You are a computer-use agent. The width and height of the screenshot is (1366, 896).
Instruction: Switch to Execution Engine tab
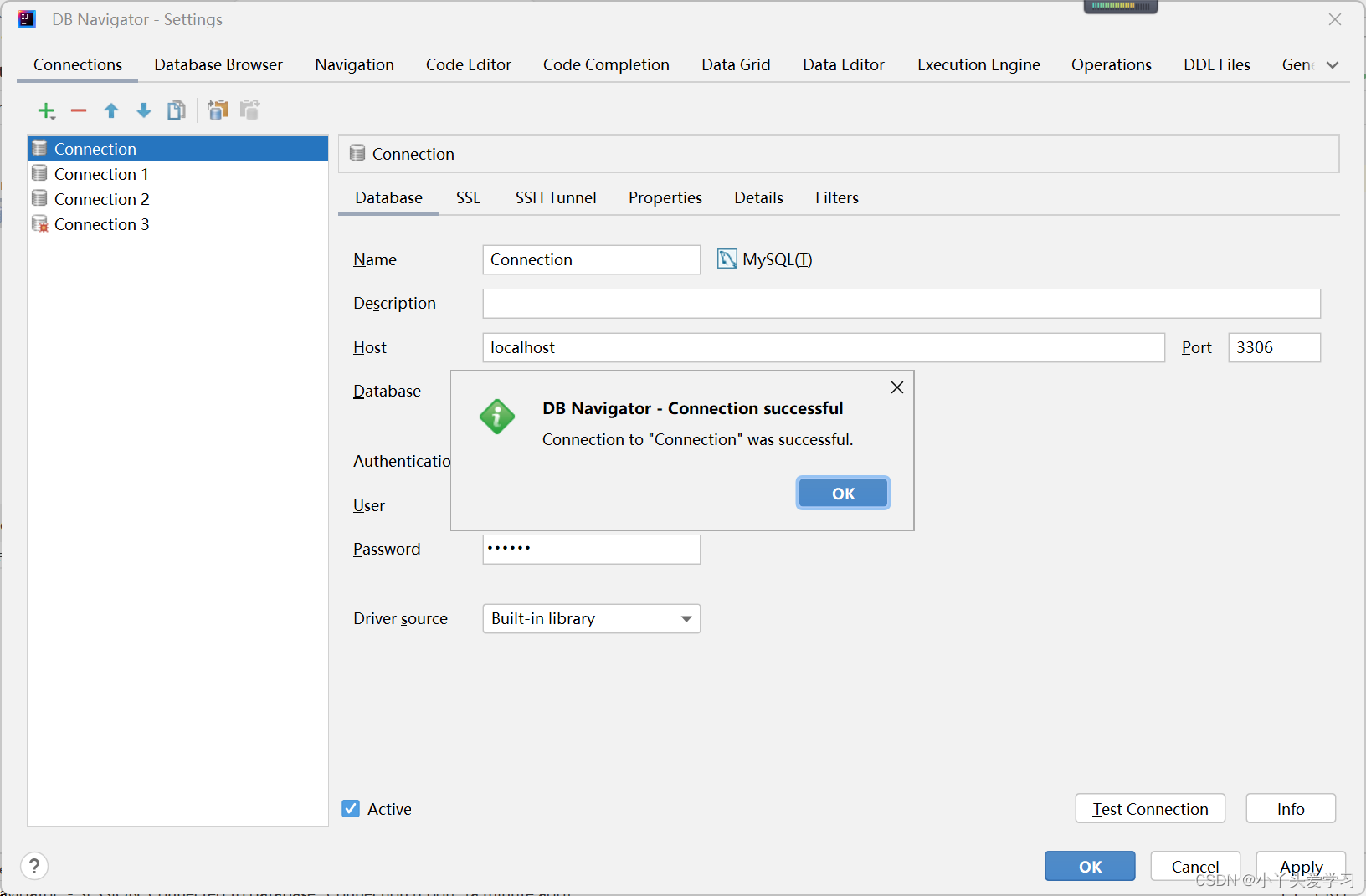pyautogui.click(x=978, y=65)
